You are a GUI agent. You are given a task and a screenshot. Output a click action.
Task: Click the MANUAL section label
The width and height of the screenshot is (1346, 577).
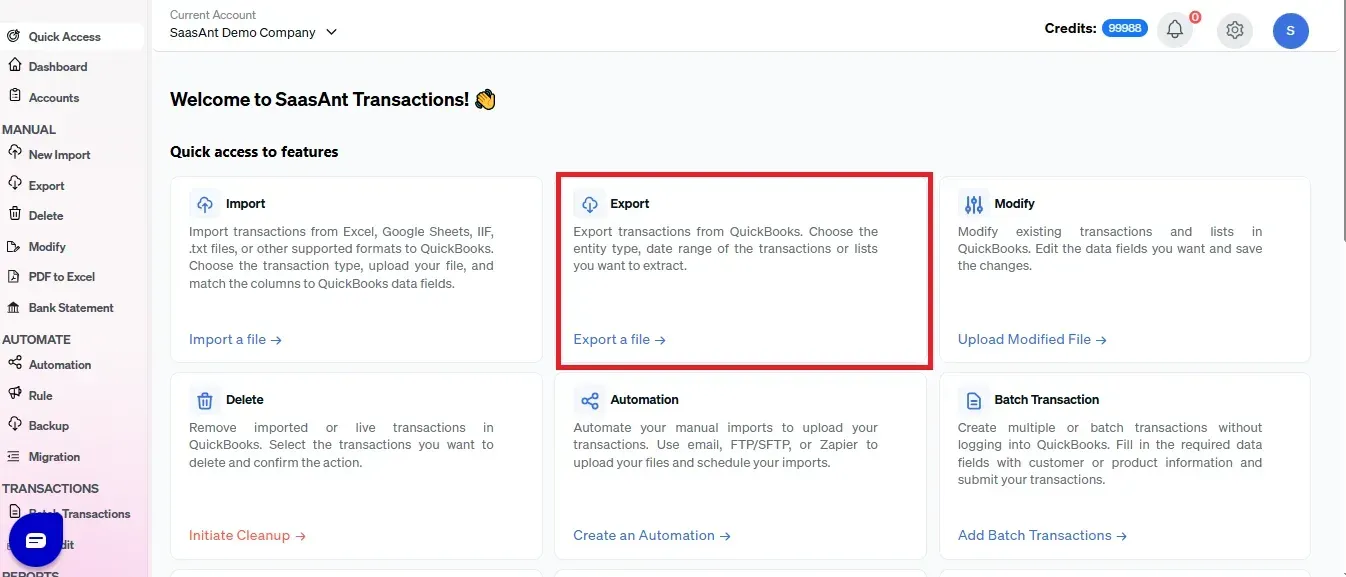pos(29,130)
